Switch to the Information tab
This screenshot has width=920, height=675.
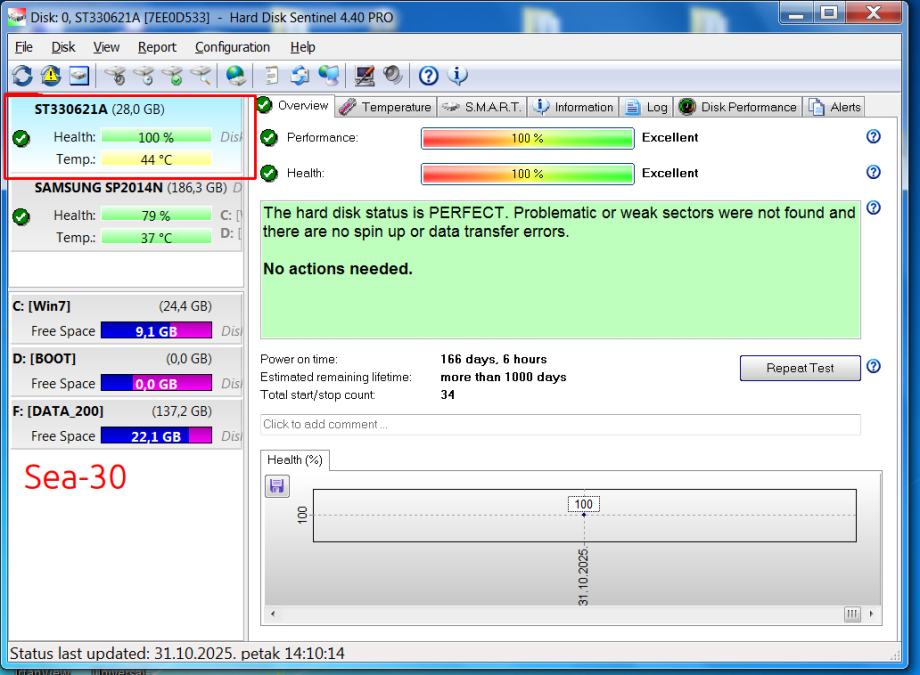[x=573, y=107]
